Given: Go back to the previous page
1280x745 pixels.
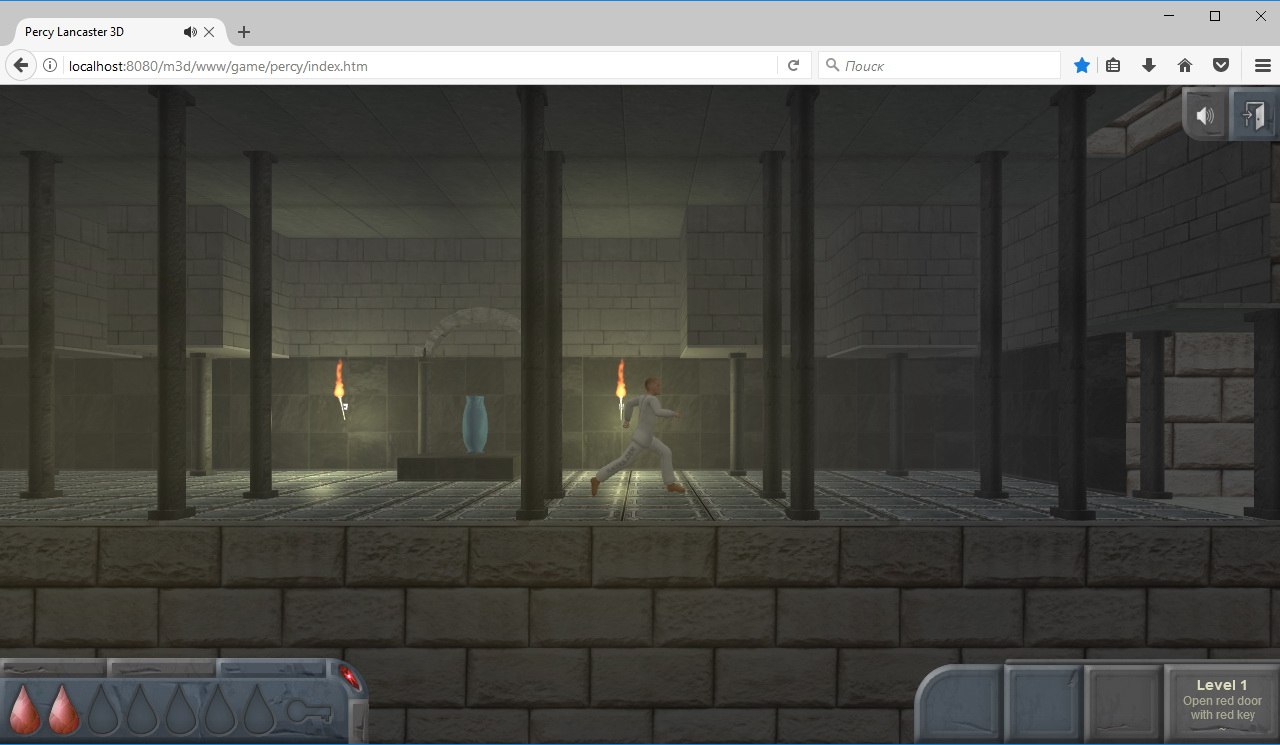Looking at the screenshot, I should pos(20,65).
